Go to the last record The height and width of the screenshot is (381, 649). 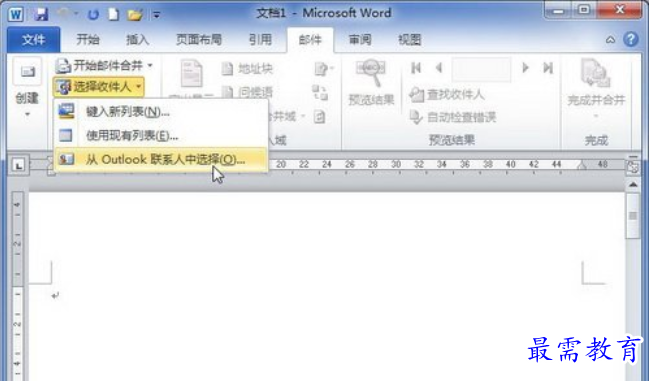[x=548, y=68]
